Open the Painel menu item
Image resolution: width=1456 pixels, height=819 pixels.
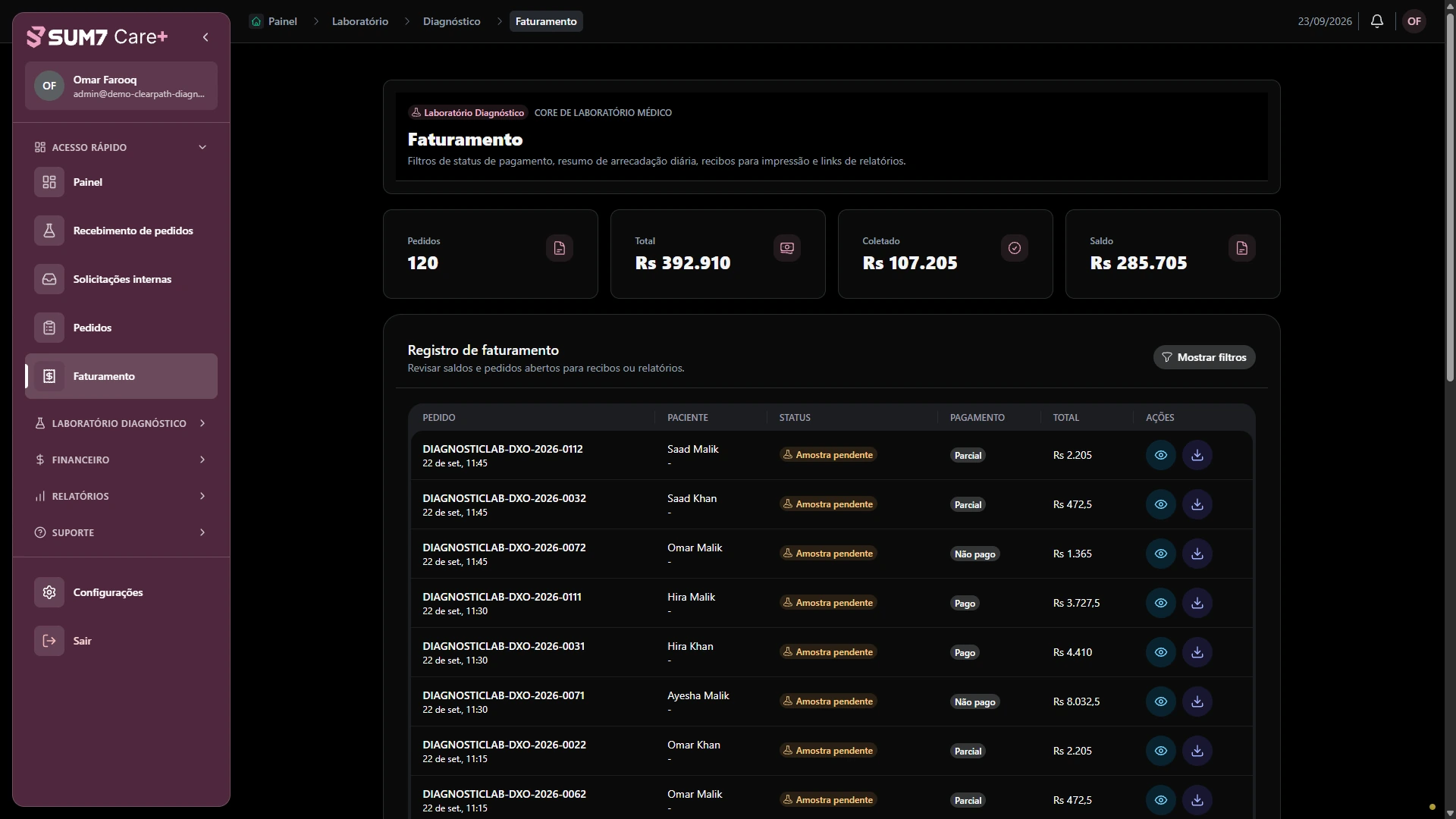click(x=121, y=182)
